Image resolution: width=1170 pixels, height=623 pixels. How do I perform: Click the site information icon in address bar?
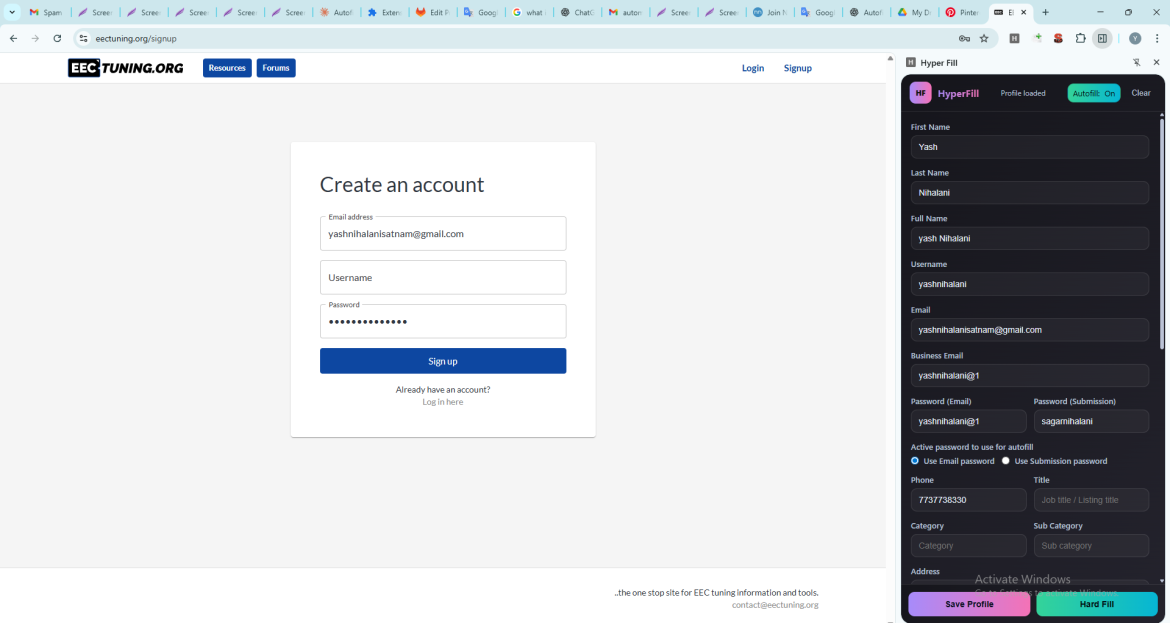[x=84, y=38]
